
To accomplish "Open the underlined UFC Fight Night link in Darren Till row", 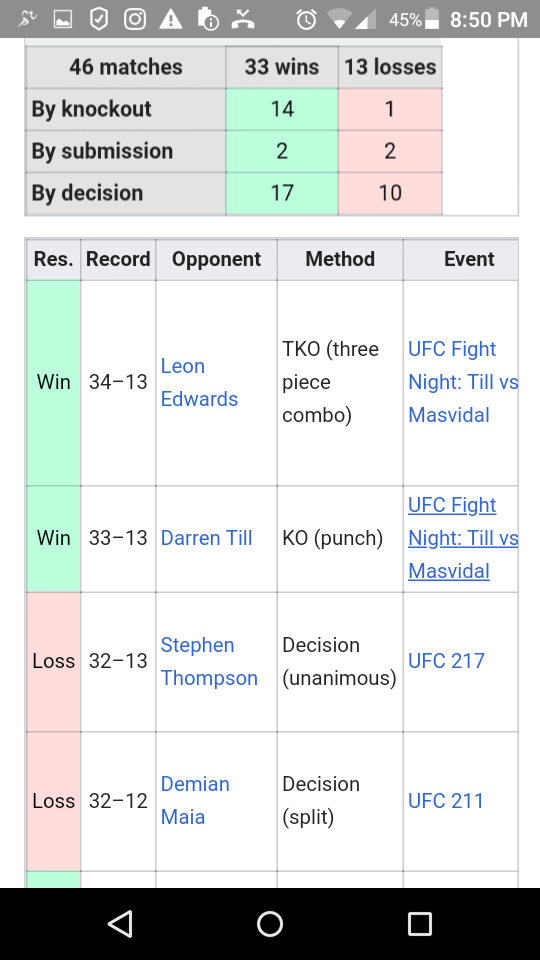I will click(x=463, y=538).
